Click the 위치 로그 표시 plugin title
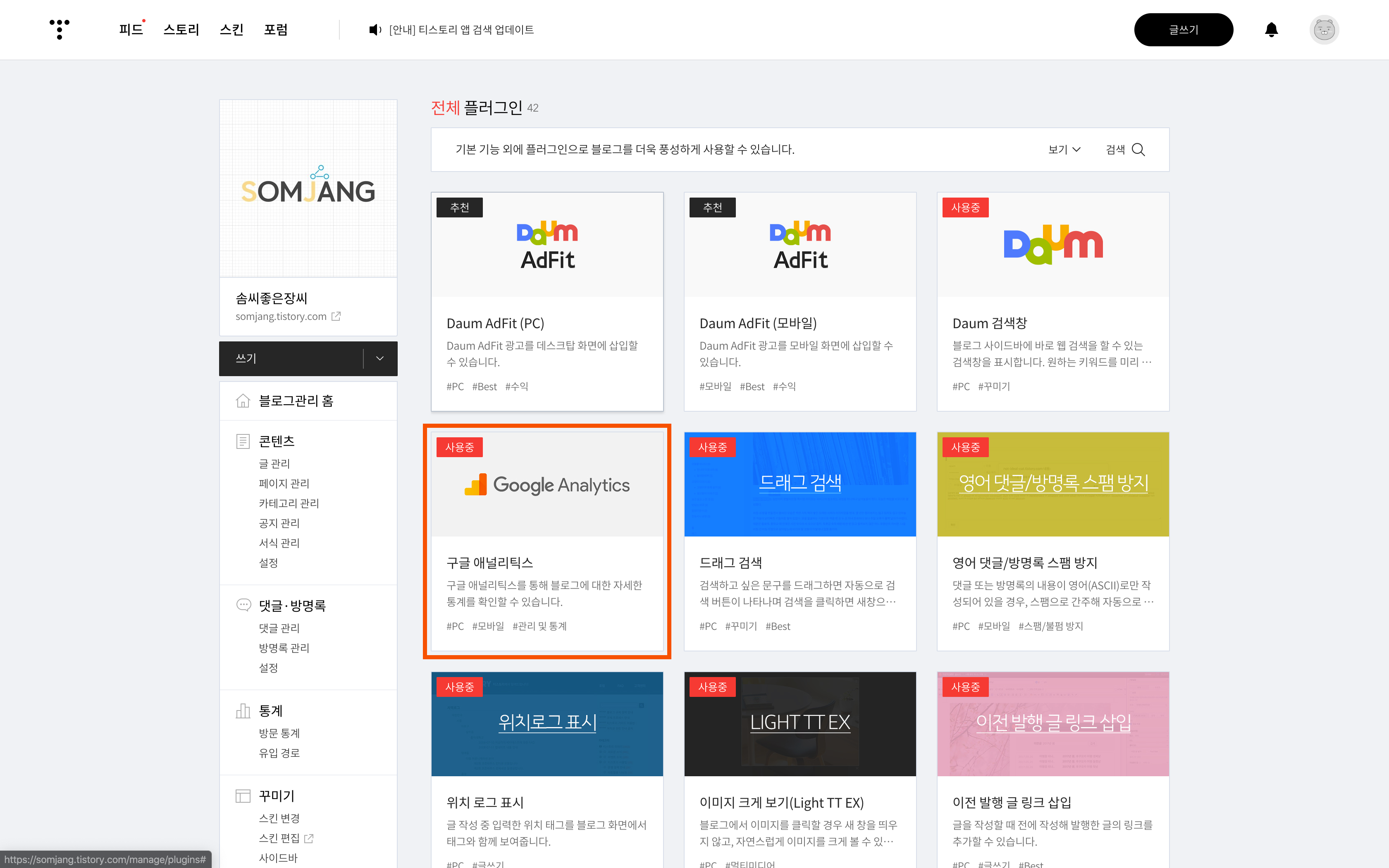1389x868 pixels. point(485,802)
